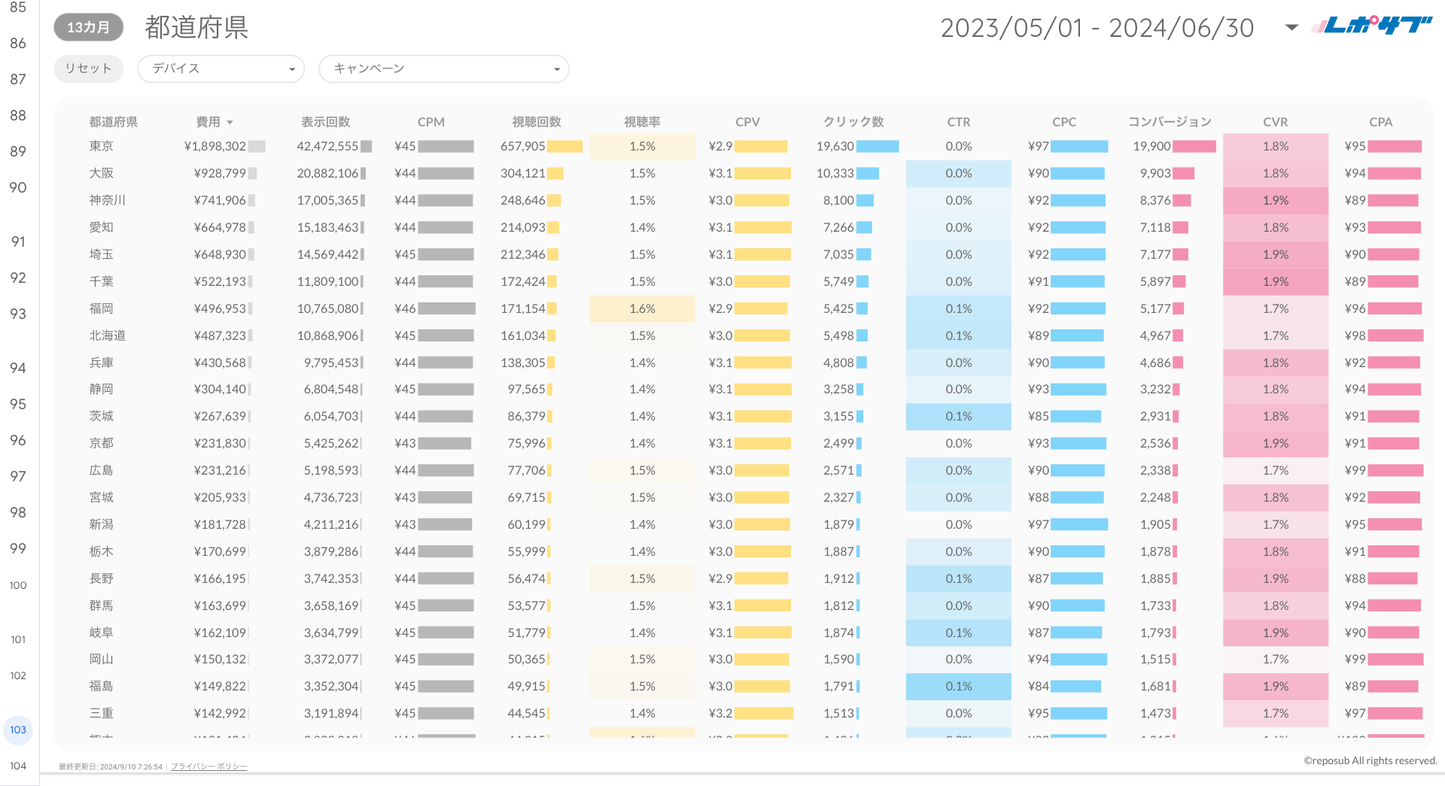Select the 岡山 row label
The height and width of the screenshot is (786, 1445).
point(101,659)
